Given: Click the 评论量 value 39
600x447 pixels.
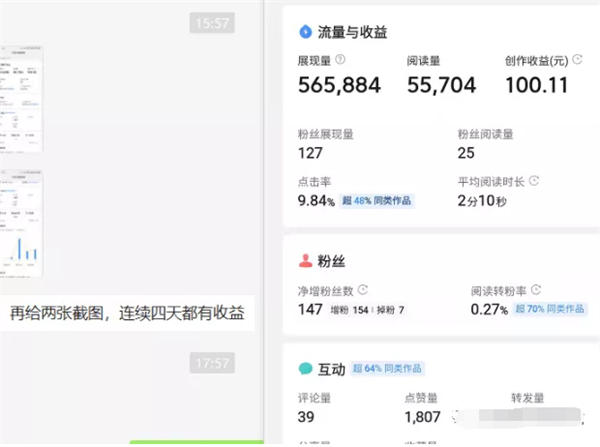Looking at the screenshot, I should [306, 417].
